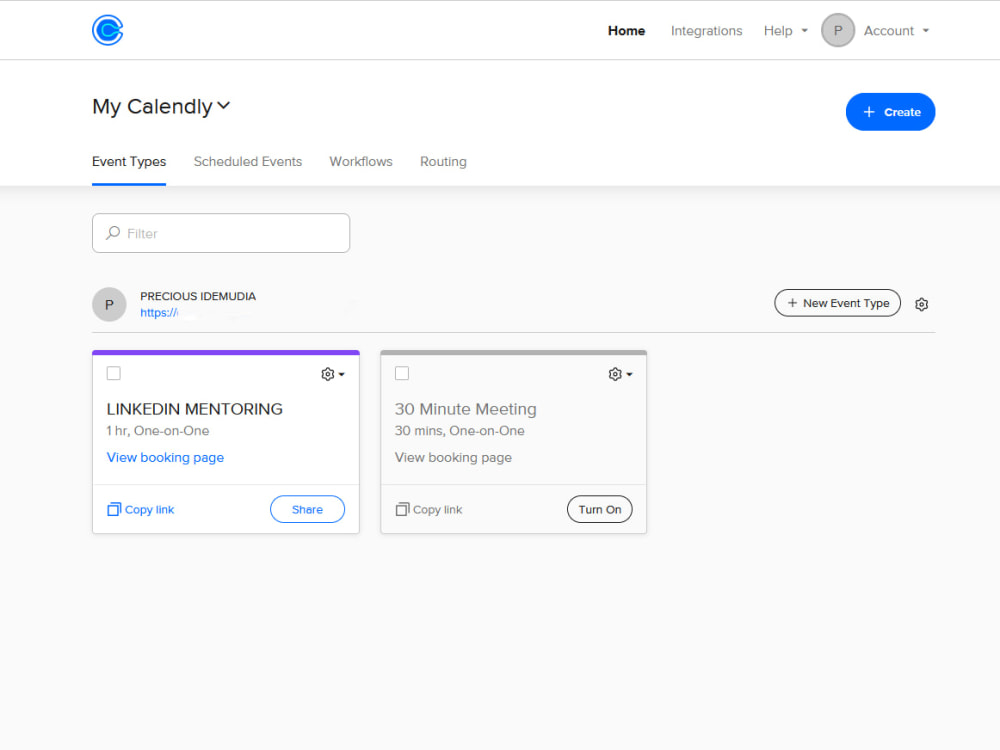Click the Precious Idemudia P avatar

coord(109,304)
